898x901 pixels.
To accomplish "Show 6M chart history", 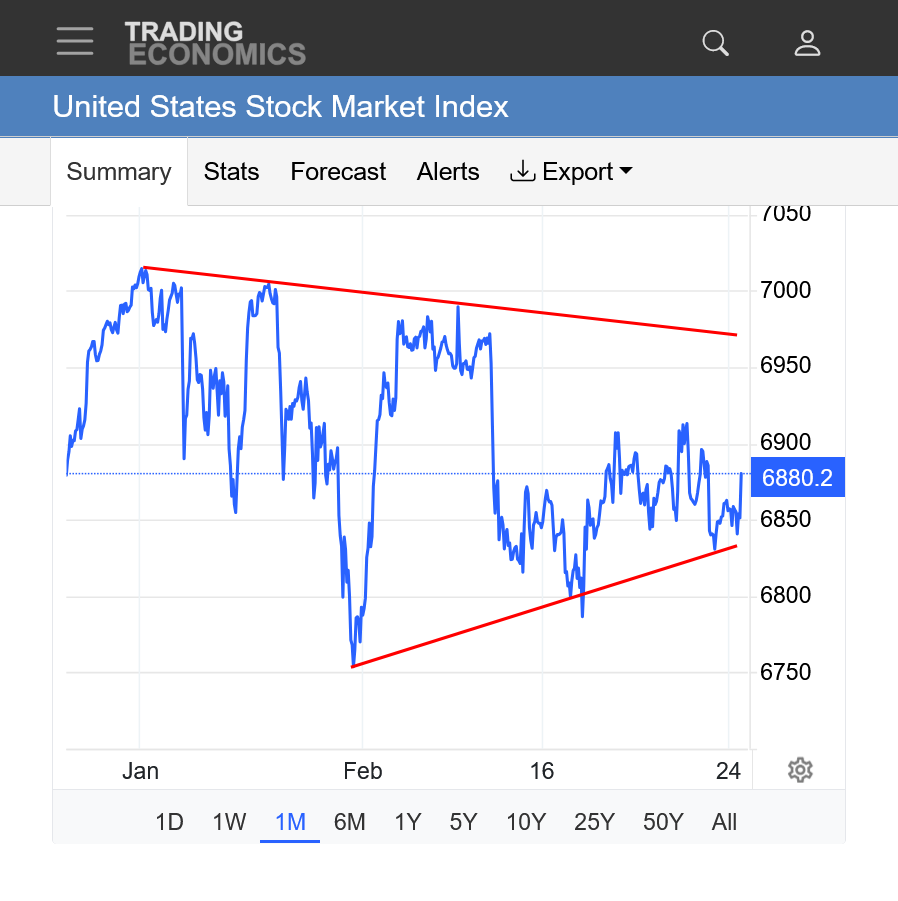I will 349,822.
